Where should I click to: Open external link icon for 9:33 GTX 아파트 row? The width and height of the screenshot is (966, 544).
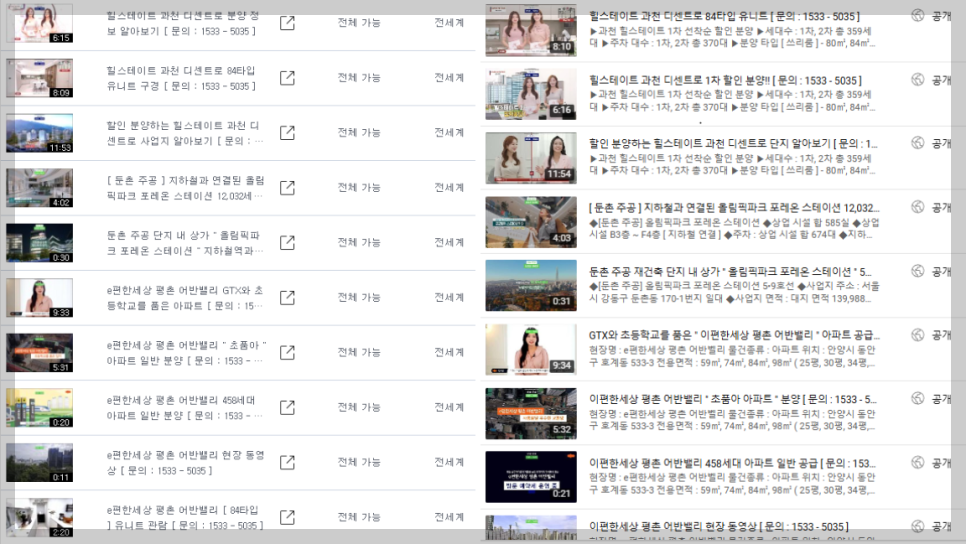click(287, 297)
